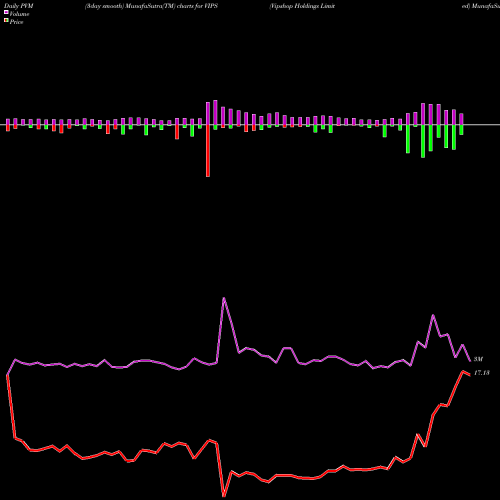Screen dimensions: 500x500
Task: Click the Volume legend color swatch
Action: [6, 12]
